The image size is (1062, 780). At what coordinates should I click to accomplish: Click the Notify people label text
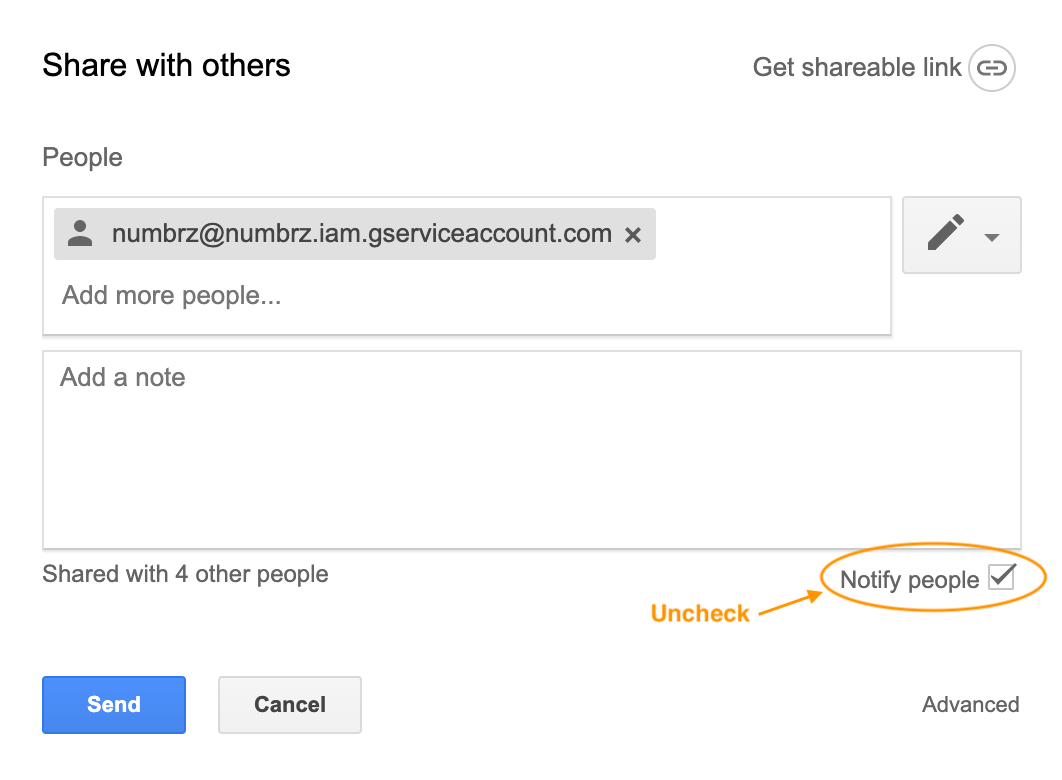click(909, 580)
